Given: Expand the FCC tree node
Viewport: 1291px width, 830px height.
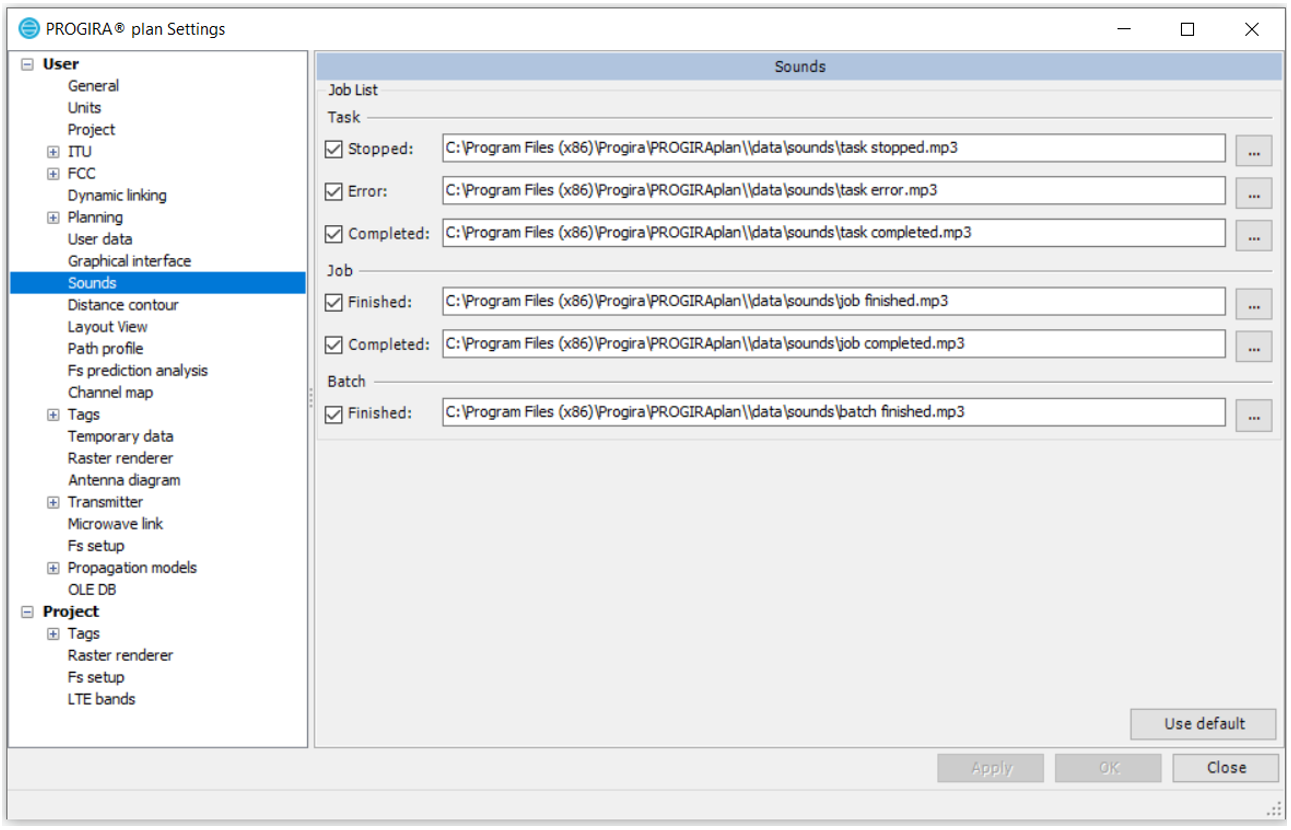Looking at the screenshot, I should 53,174.
